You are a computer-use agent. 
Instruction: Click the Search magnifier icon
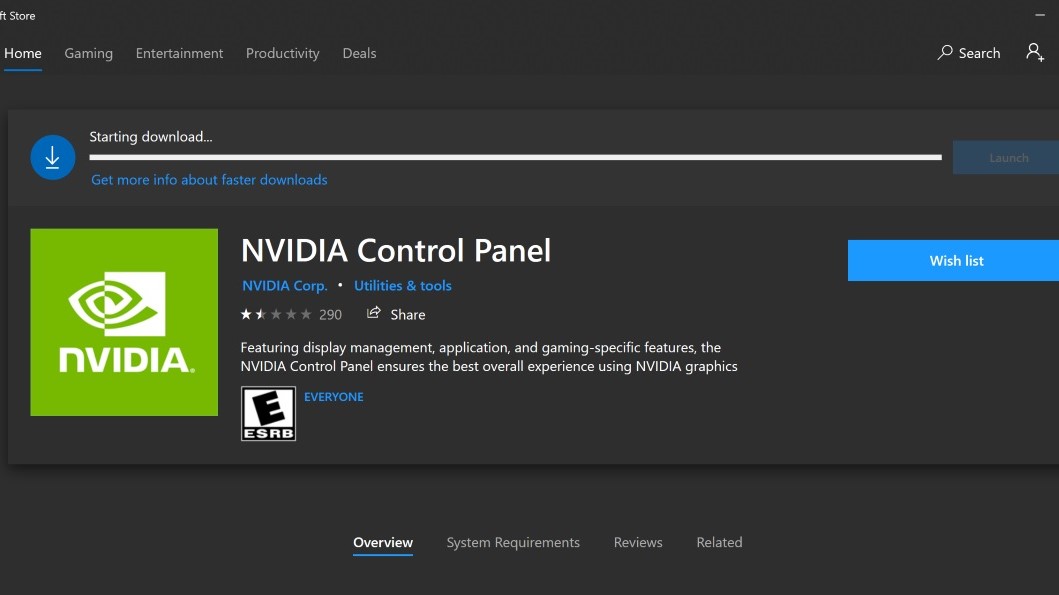coord(945,53)
